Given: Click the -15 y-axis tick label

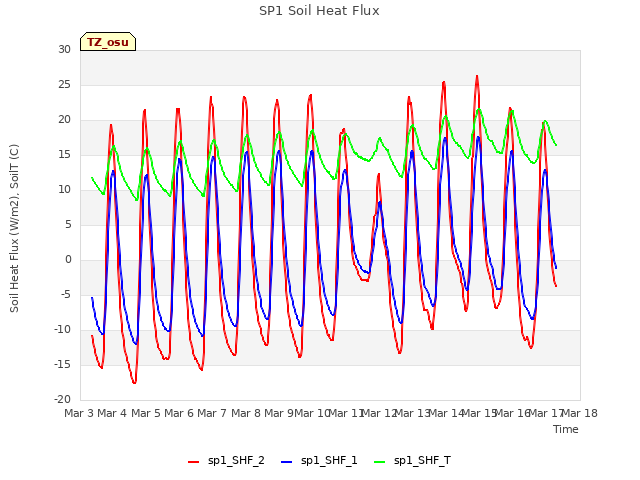Looking at the screenshot, I should coord(62,365).
